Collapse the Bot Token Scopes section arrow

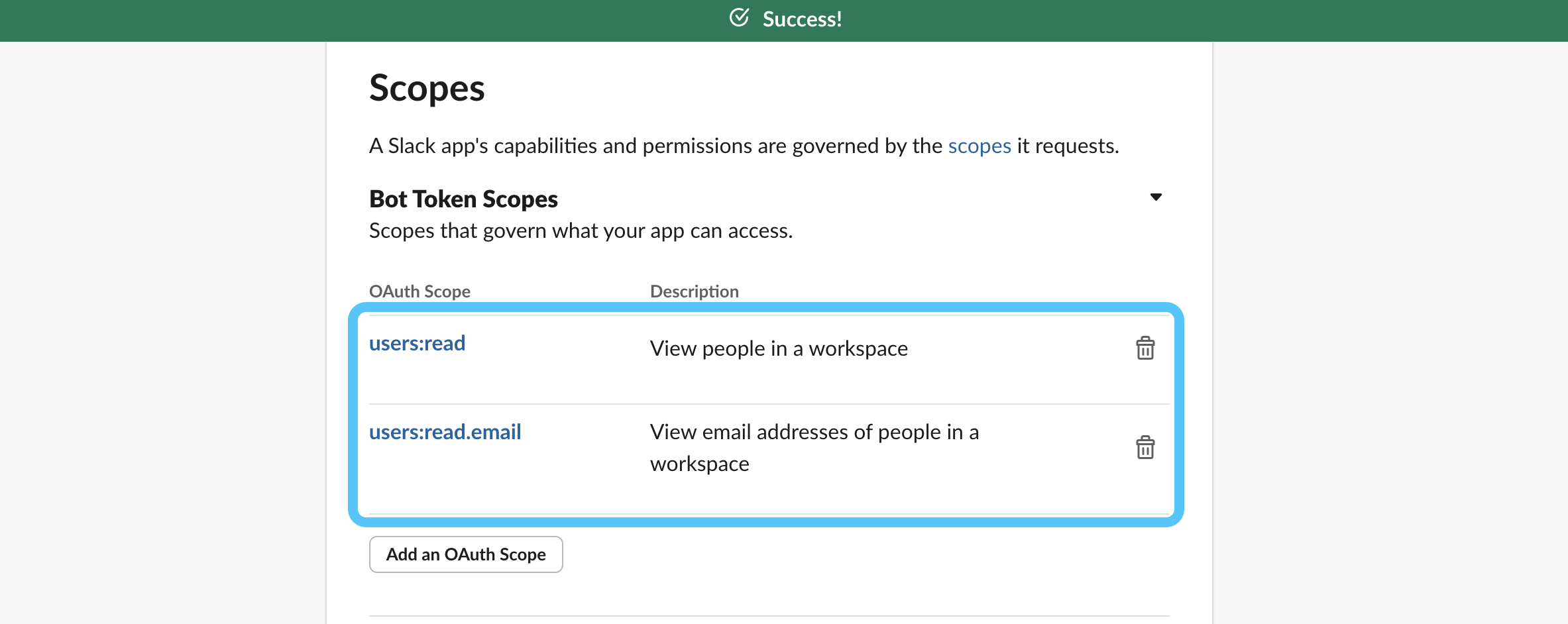[1155, 197]
